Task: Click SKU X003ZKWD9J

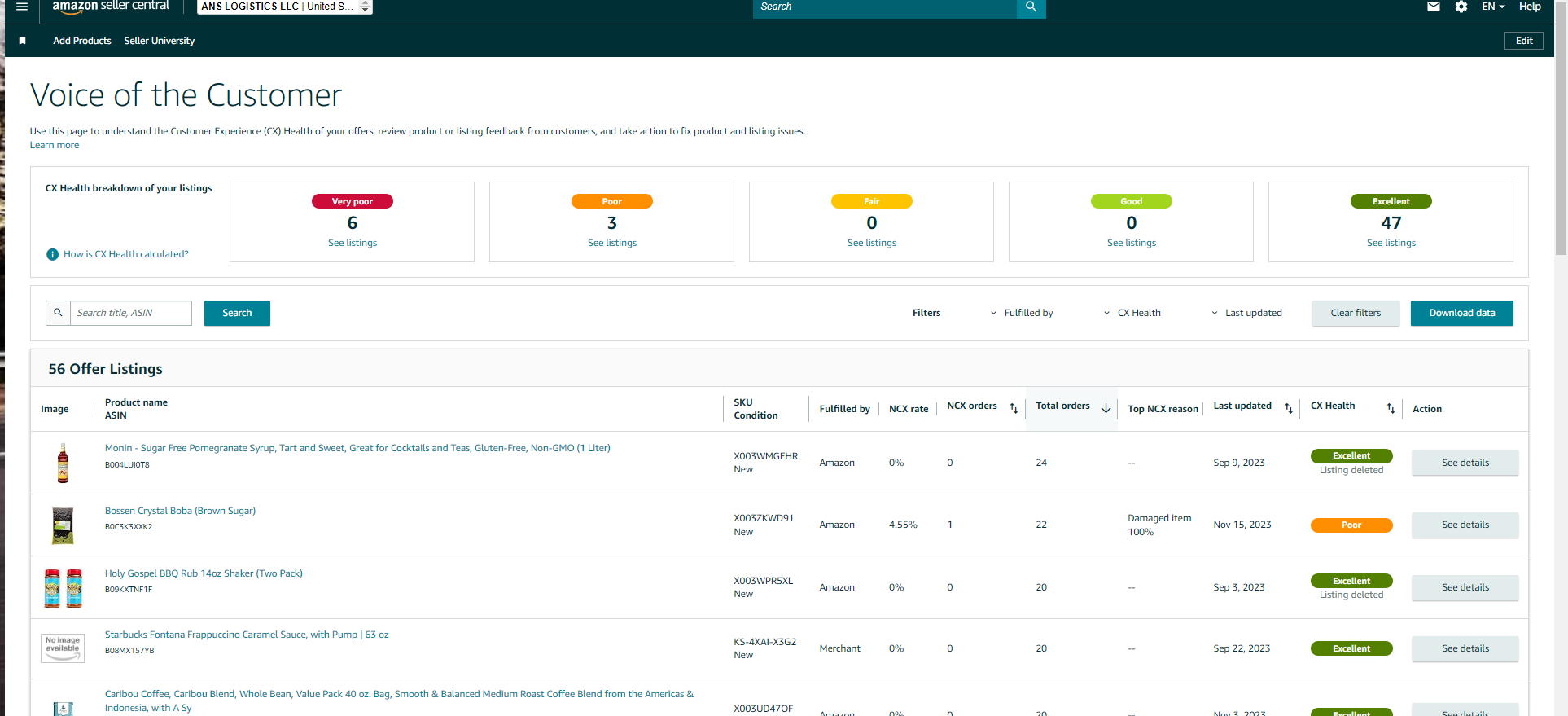Action: pos(763,518)
